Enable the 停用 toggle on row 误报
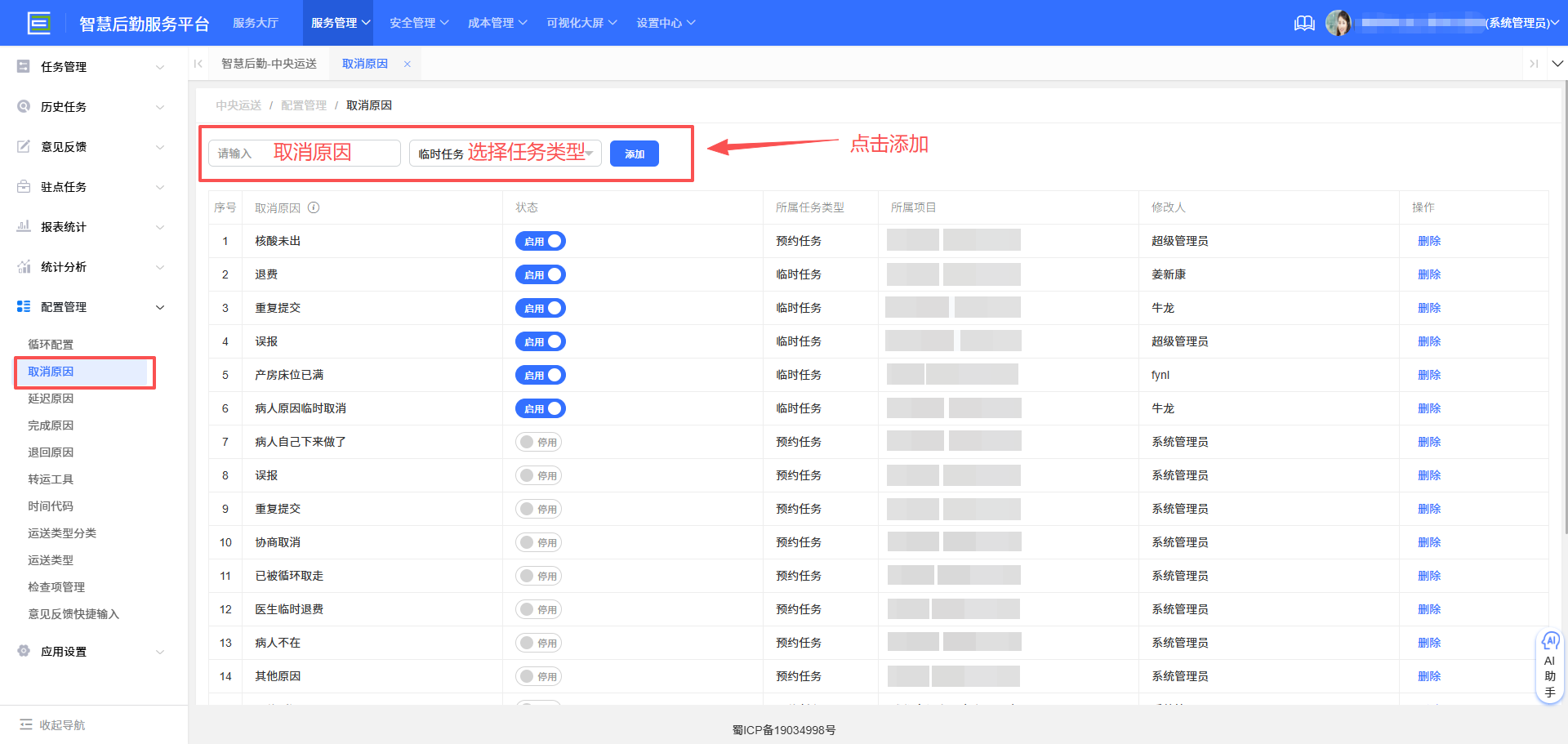Screen dimensions: 1568x744 click(x=538, y=474)
